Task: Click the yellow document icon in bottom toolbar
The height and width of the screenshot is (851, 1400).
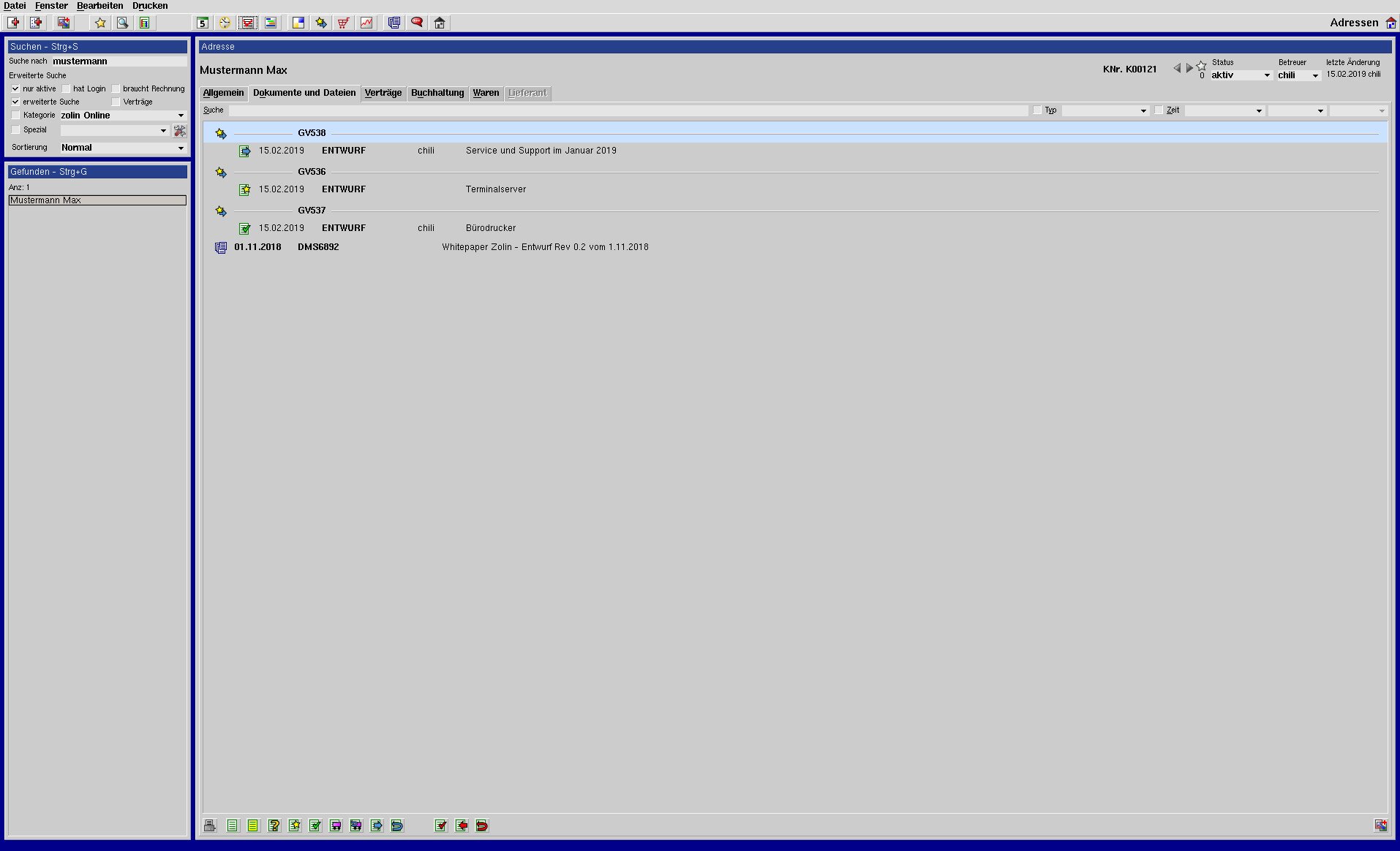Action: [252, 825]
